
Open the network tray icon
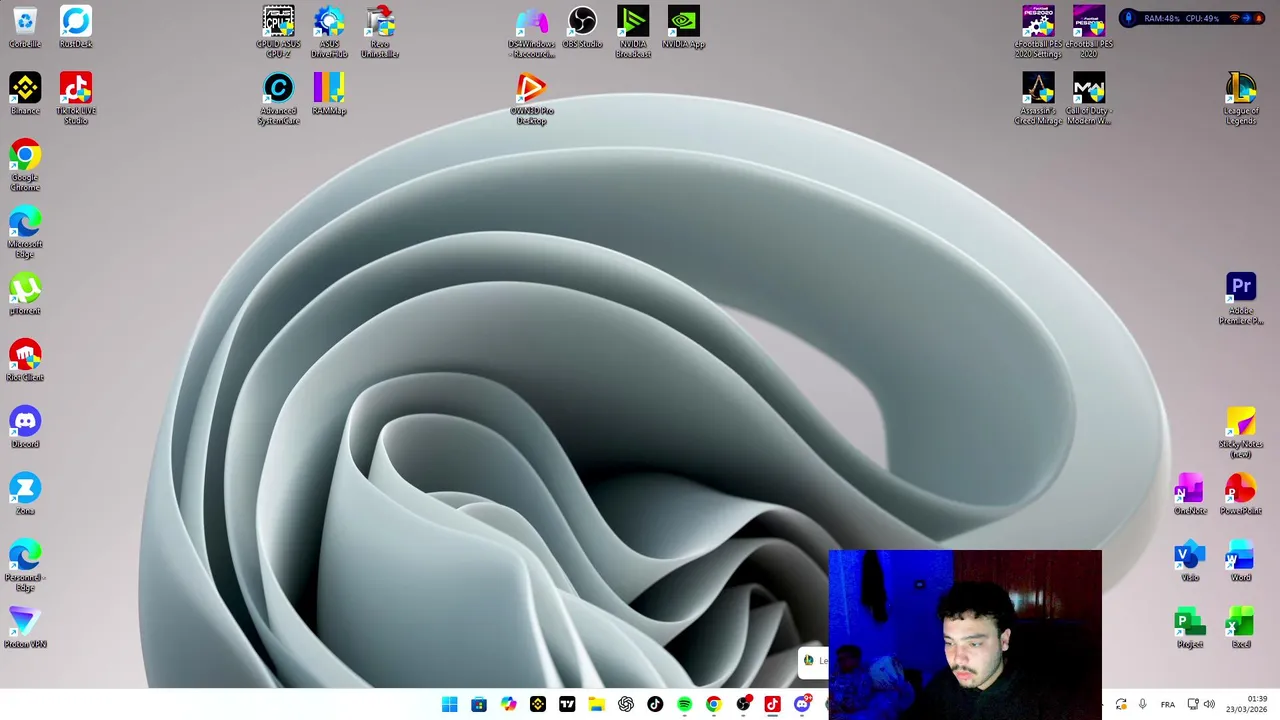coord(1193,705)
